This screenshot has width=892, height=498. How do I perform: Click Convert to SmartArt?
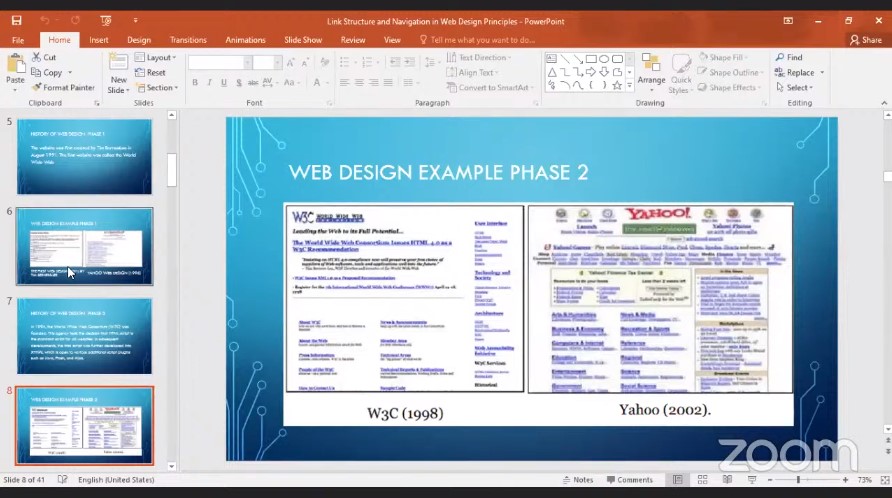tap(490, 88)
